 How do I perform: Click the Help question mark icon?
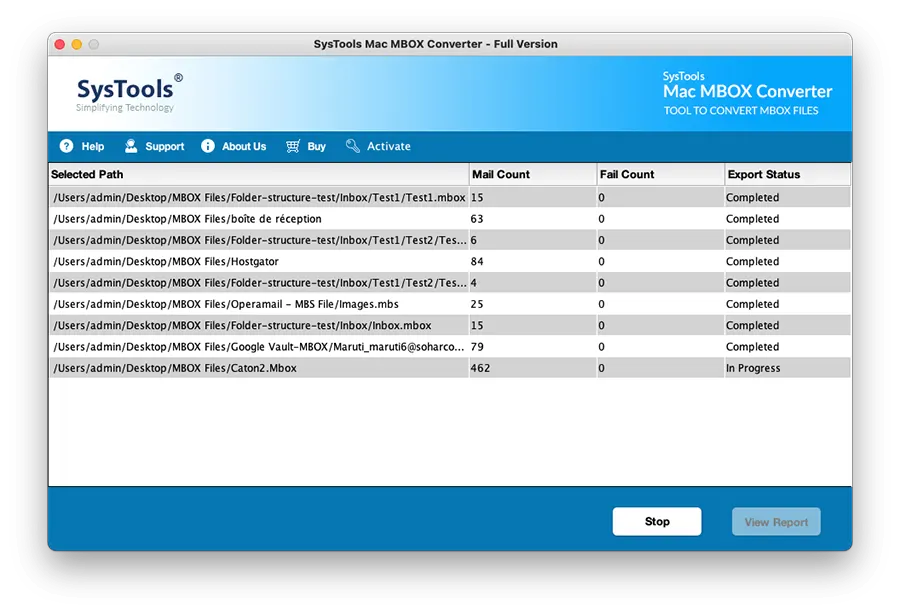(67, 146)
